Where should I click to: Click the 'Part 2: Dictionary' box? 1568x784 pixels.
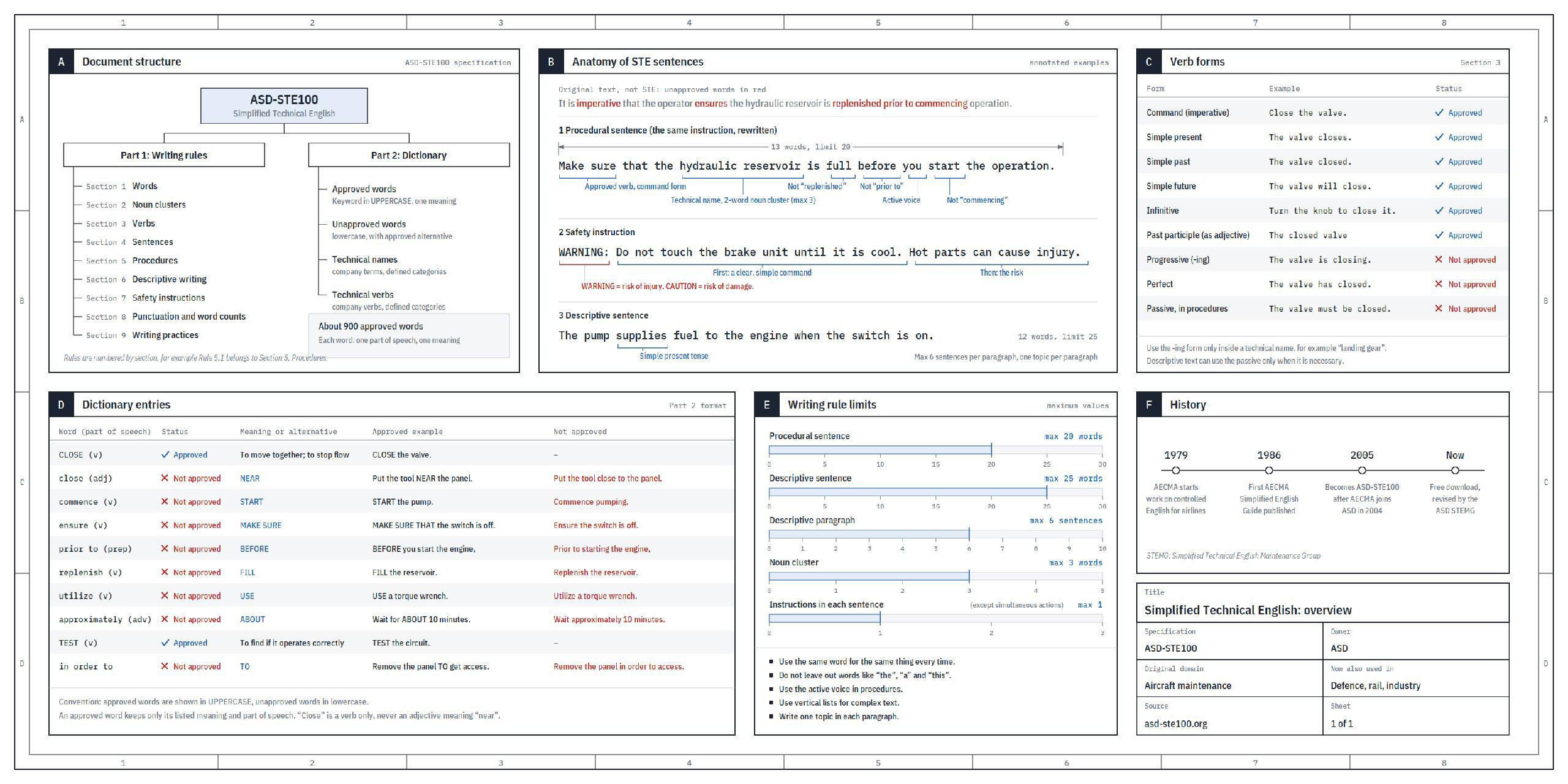click(x=409, y=155)
